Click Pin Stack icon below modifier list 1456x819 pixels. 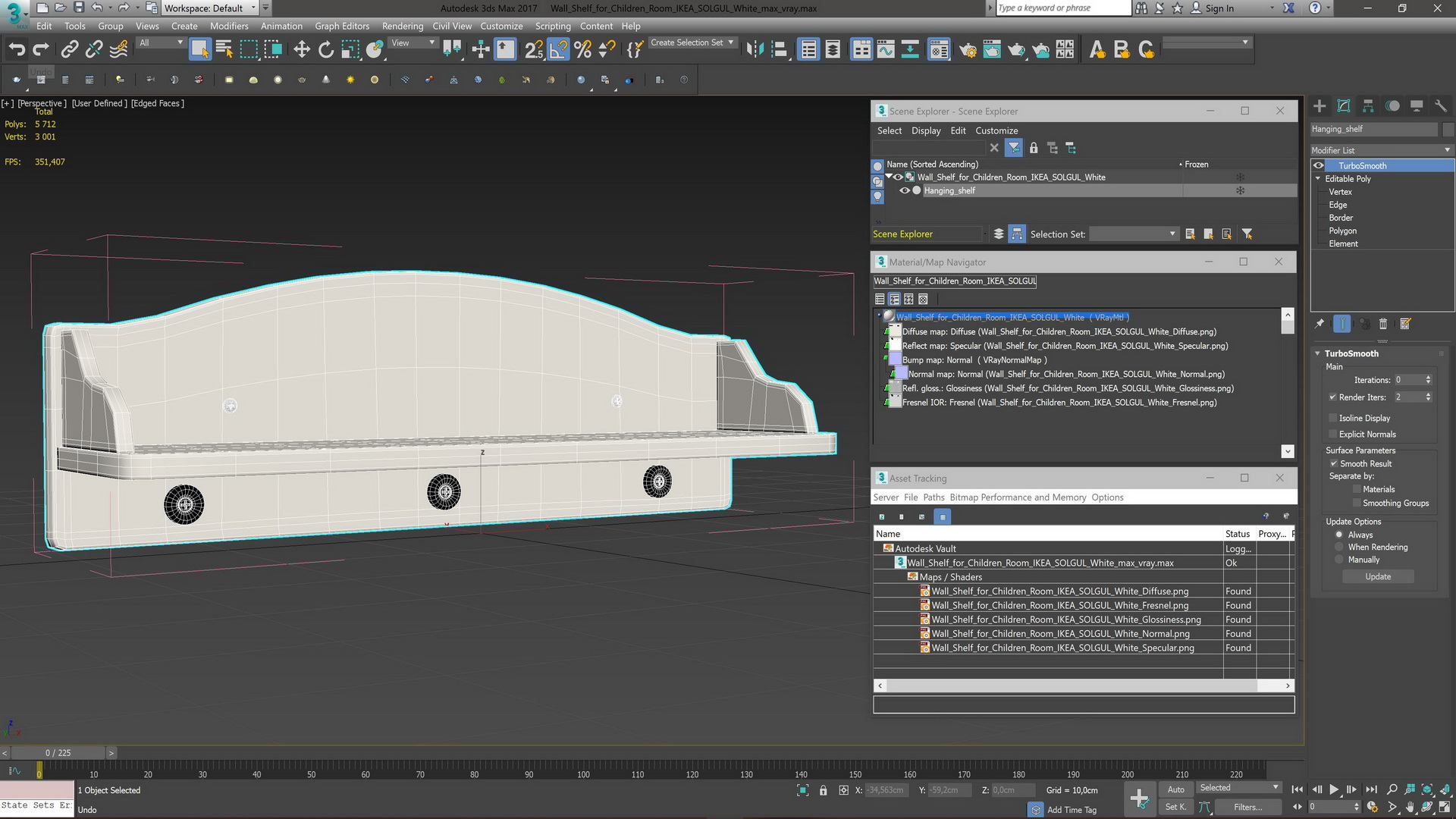pos(1319,324)
